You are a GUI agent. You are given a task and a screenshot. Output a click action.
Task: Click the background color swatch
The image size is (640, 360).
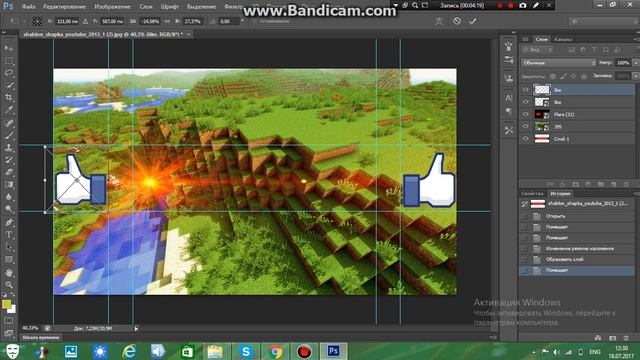(x=12, y=309)
